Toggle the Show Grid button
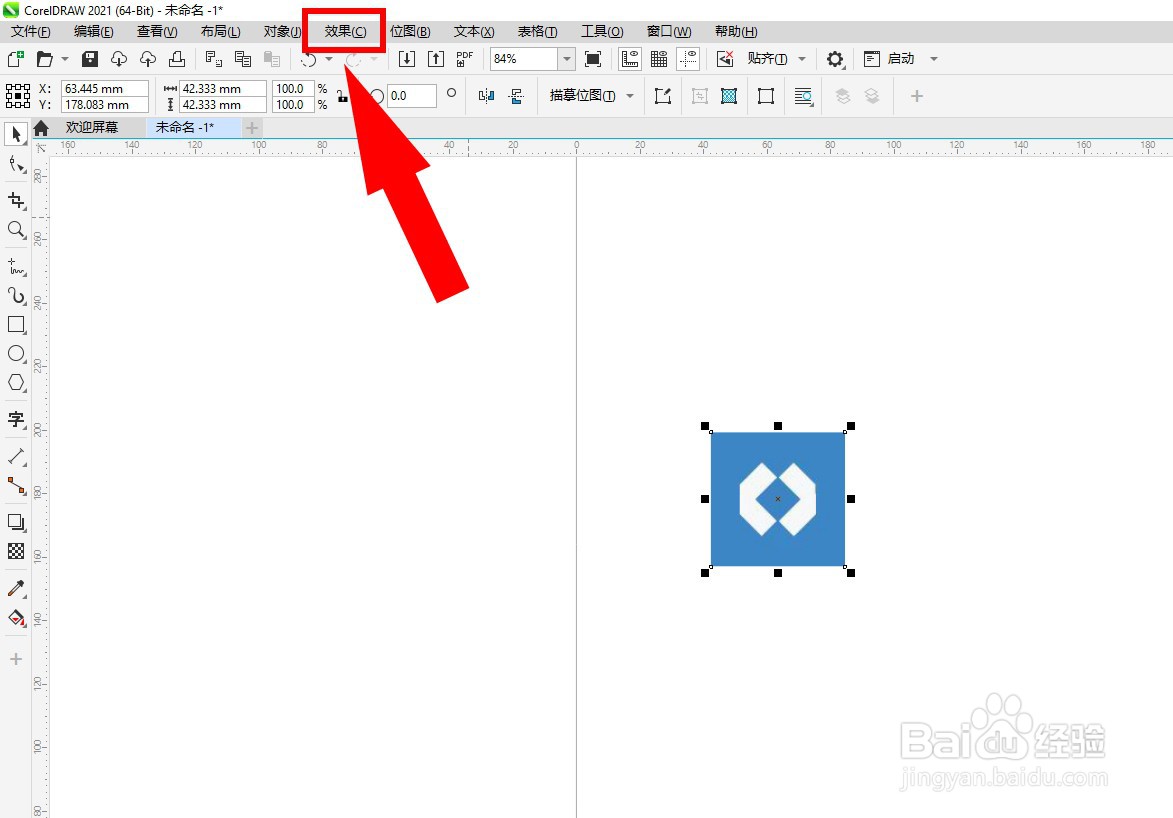 (659, 59)
